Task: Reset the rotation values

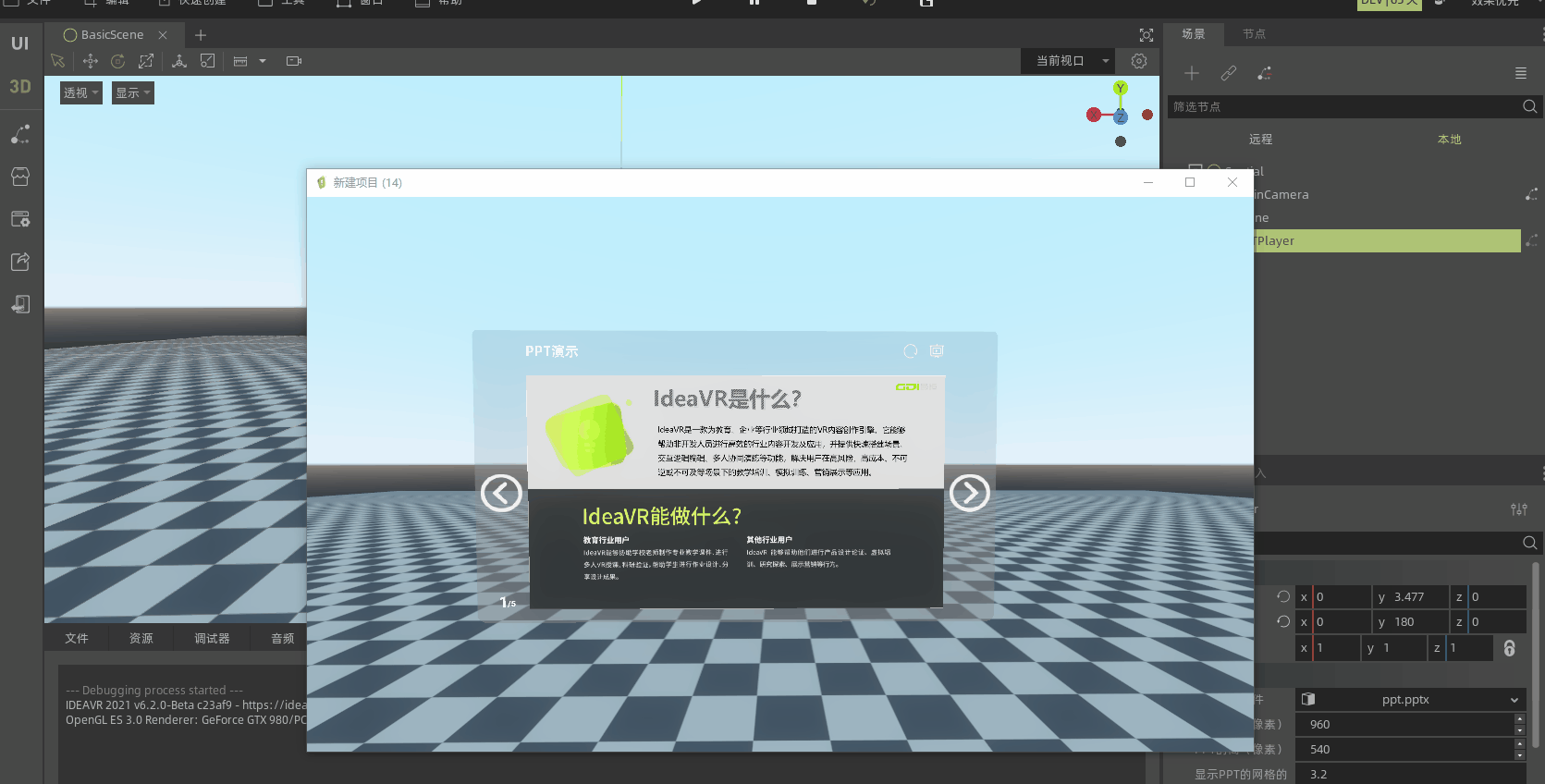Action: [1283, 621]
